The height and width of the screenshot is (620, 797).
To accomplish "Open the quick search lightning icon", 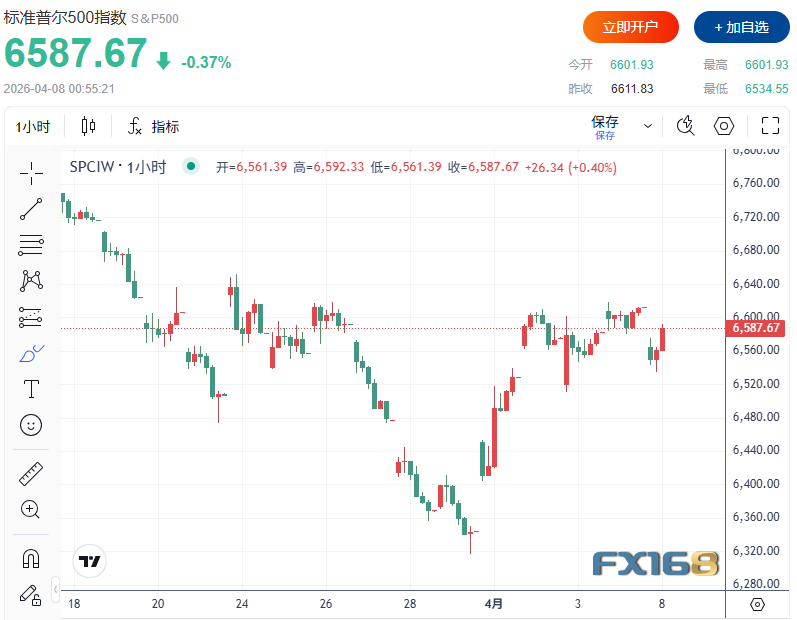I will [686, 126].
